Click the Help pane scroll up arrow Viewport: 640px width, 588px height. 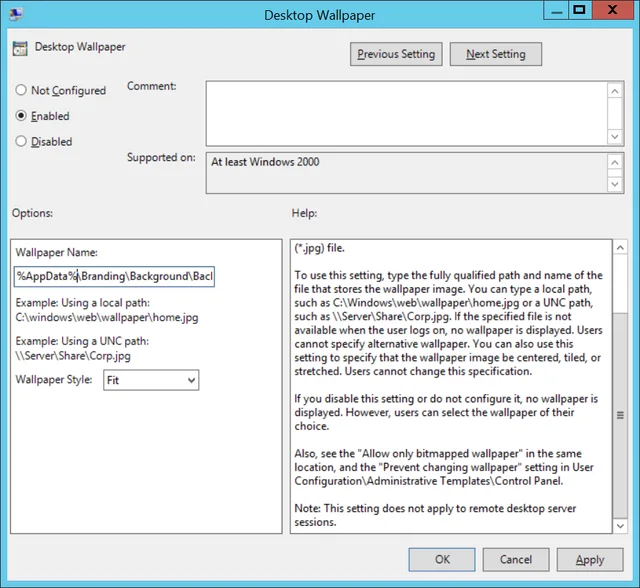(620, 247)
